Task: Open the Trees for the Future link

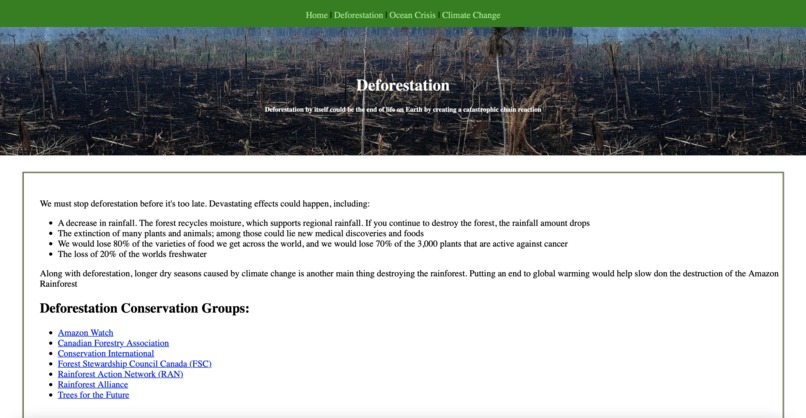Action: click(94, 395)
